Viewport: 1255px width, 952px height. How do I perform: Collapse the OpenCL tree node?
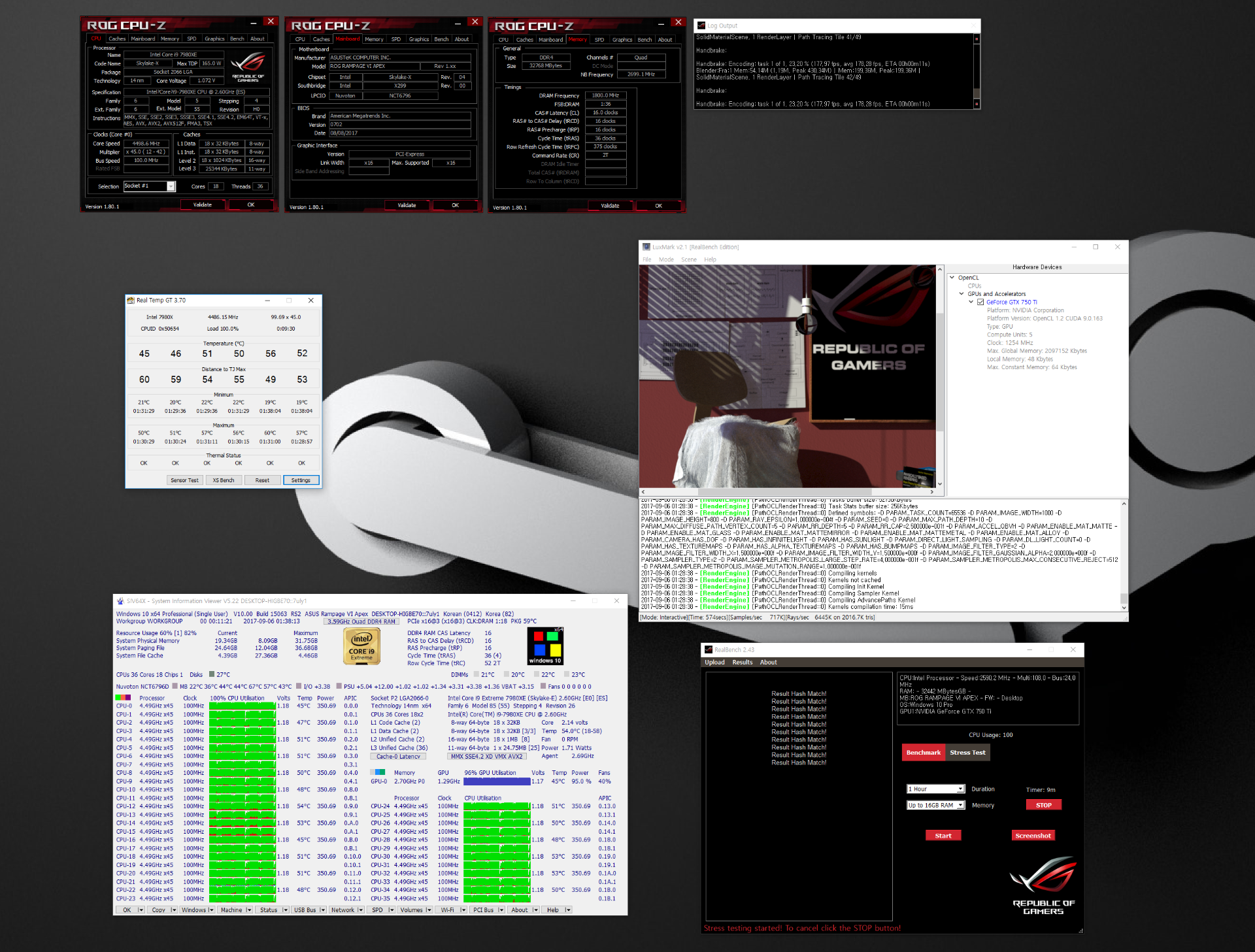pyautogui.click(x=952, y=278)
